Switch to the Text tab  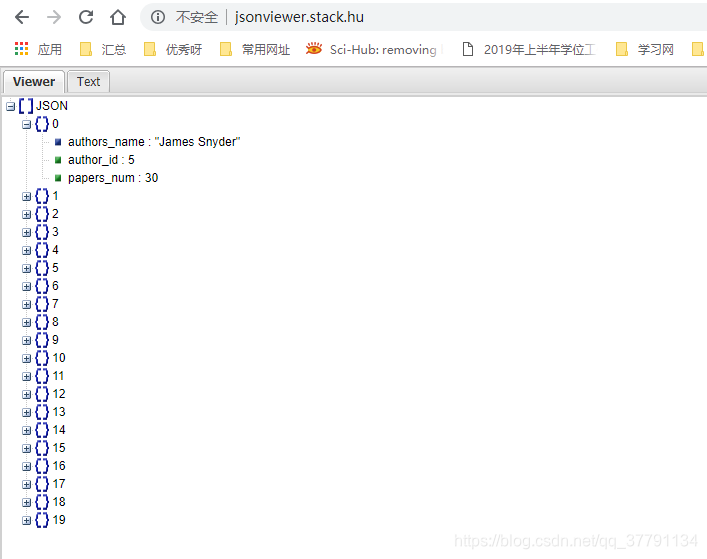[88, 82]
